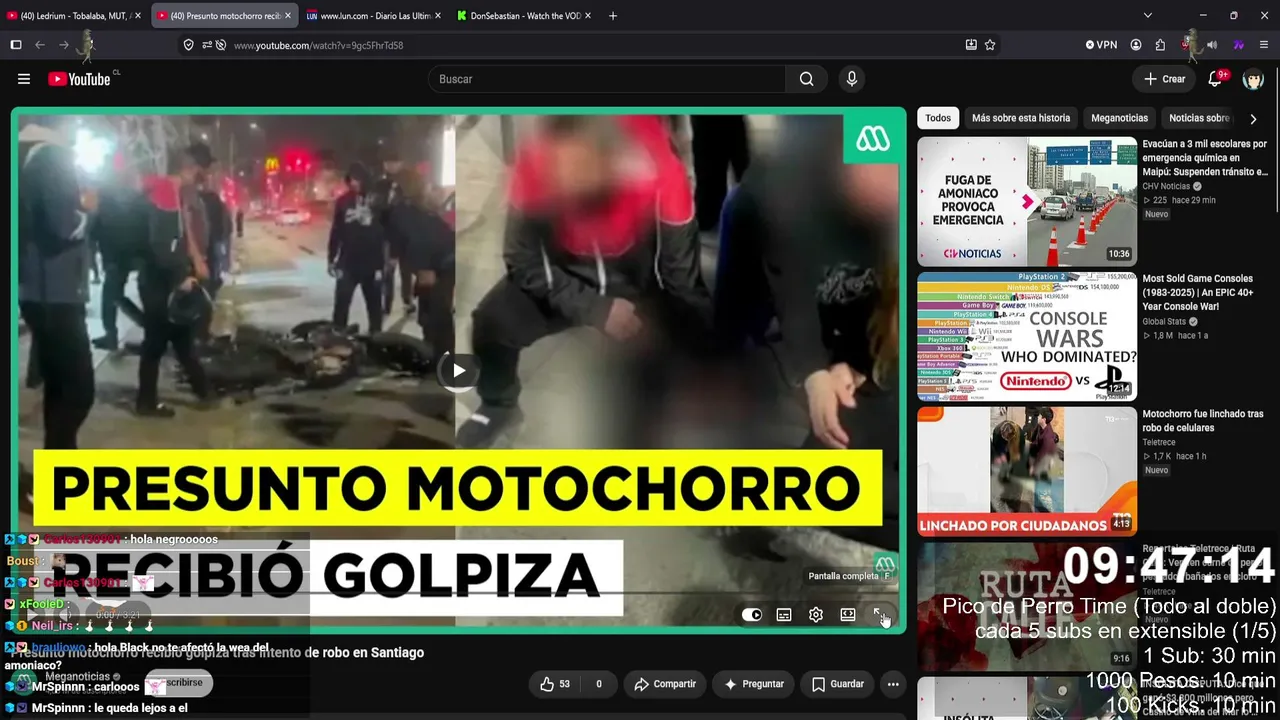Select Más sobre esta historia chip
This screenshot has height=720, width=1280.
click(1021, 118)
